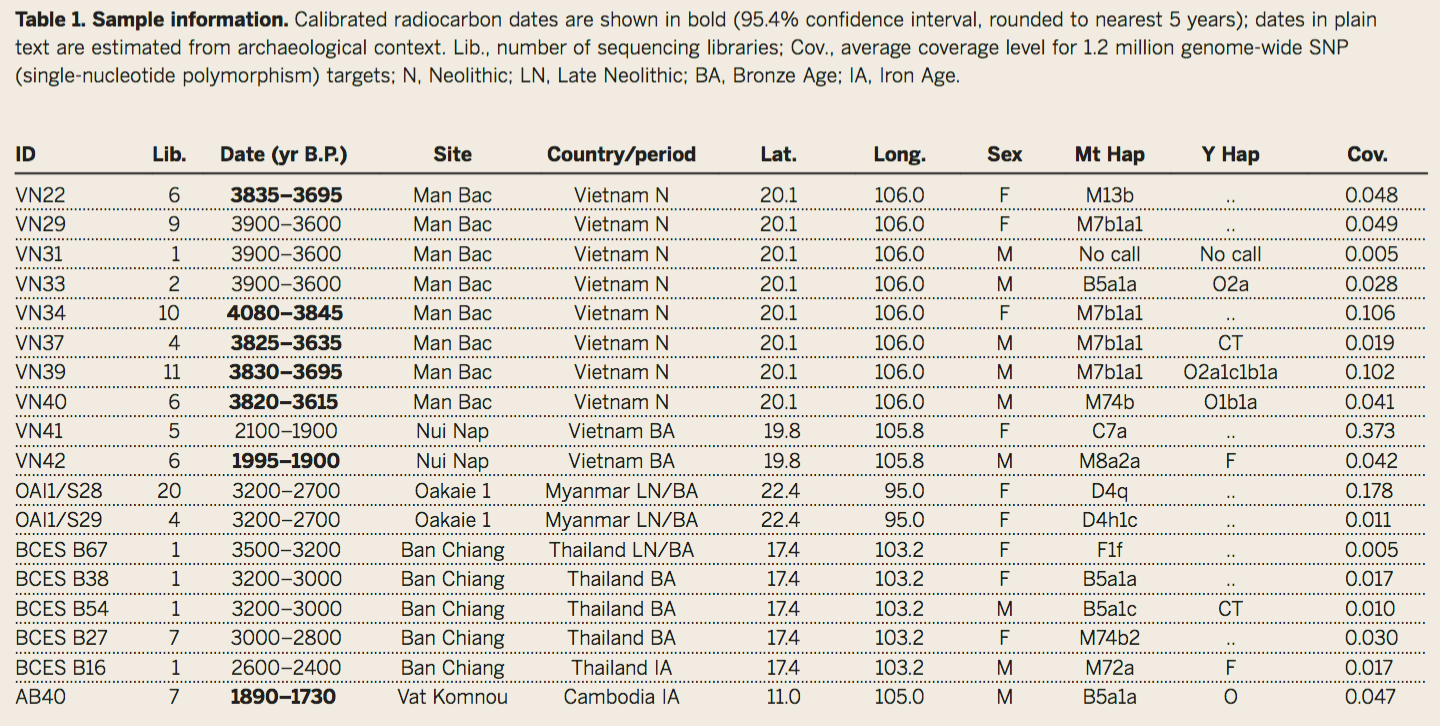This screenshot has height=726, width=1440.
Task: Click sample ID VN22
Action: coord(40,195)
